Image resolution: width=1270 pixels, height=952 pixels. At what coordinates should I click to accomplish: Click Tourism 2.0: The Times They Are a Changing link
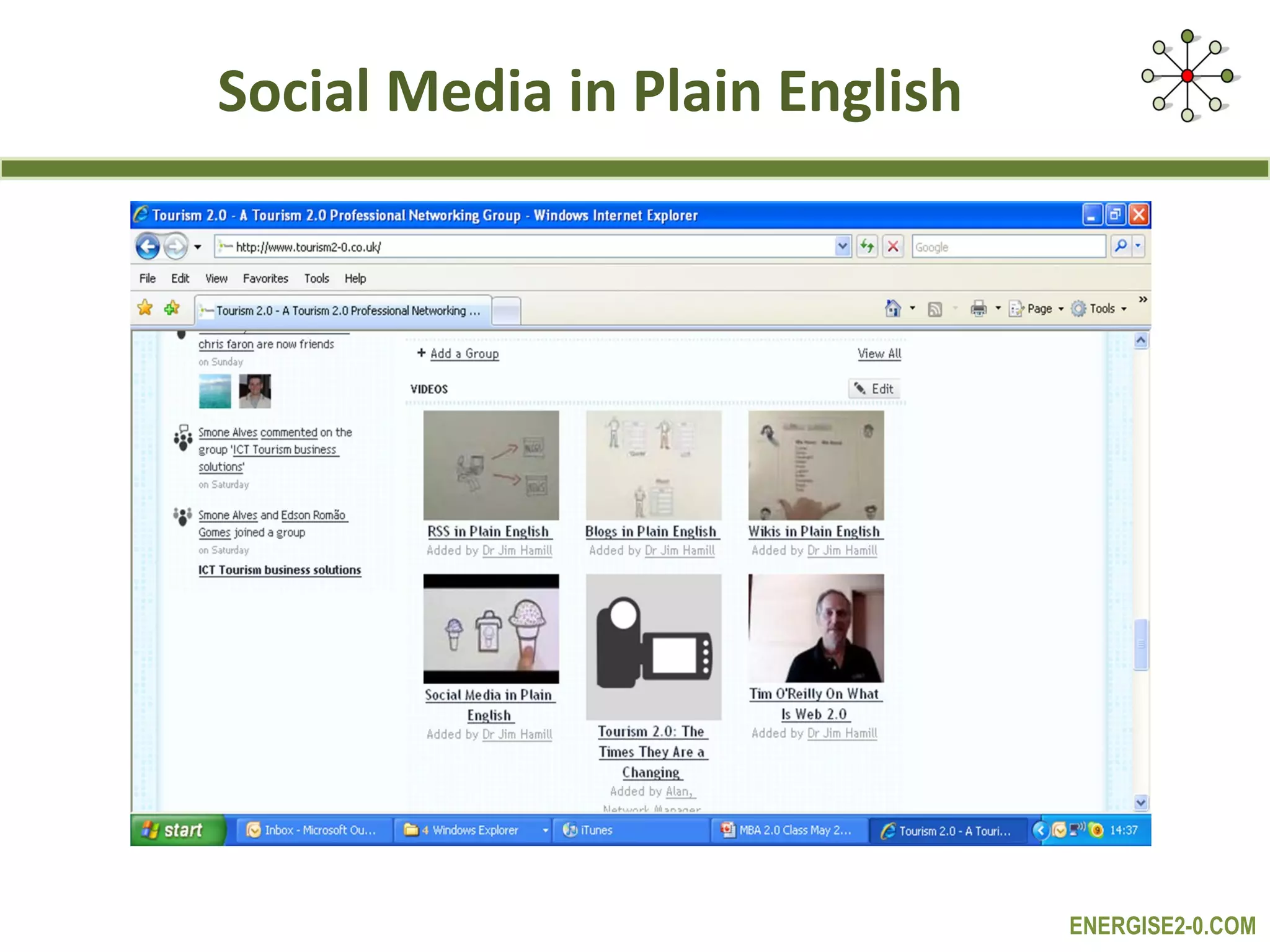coord(652,751)
